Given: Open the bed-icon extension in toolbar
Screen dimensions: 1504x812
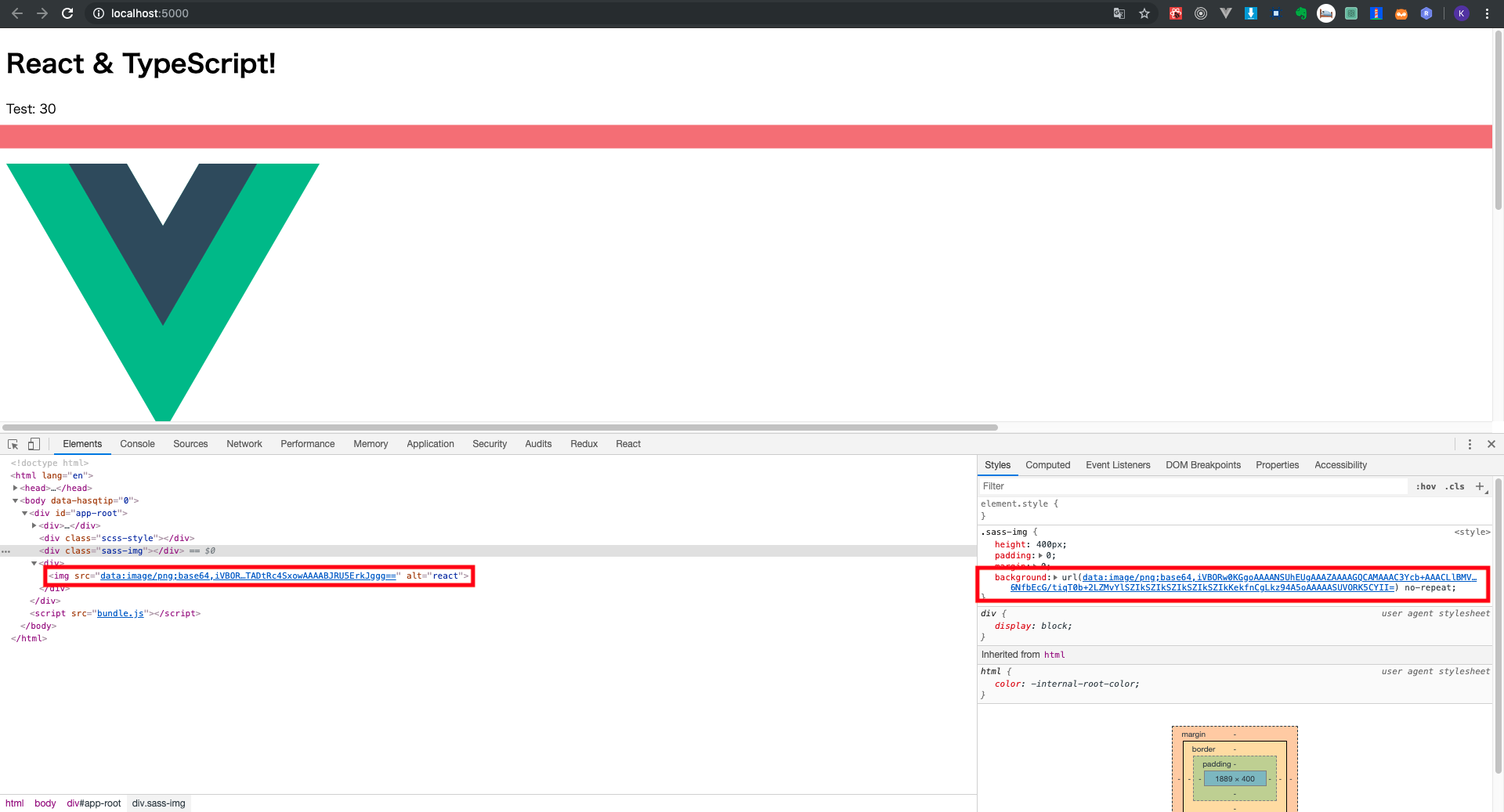Looking at the screenshot, I should pos(1326,13).
